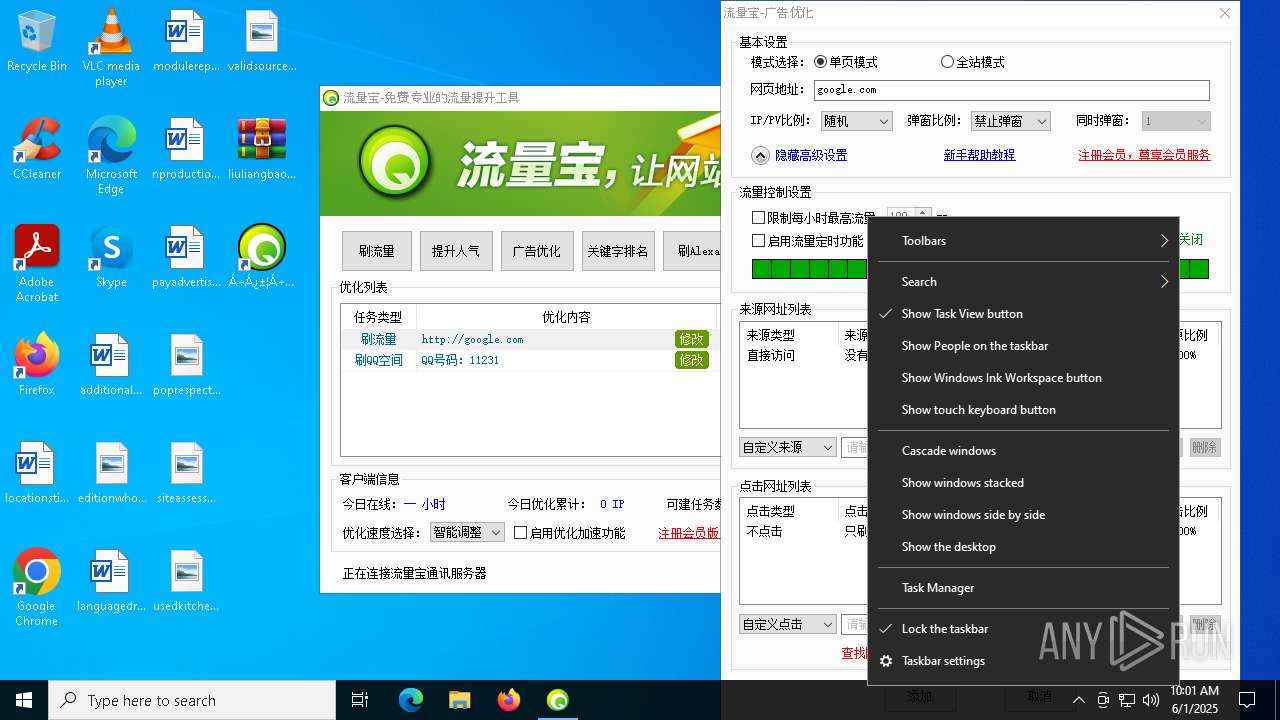The width and height of the screenshot is (1280, 720).
Task: Adjust volume via the speaker tray icon
Action: click(x=1151, y=700)
